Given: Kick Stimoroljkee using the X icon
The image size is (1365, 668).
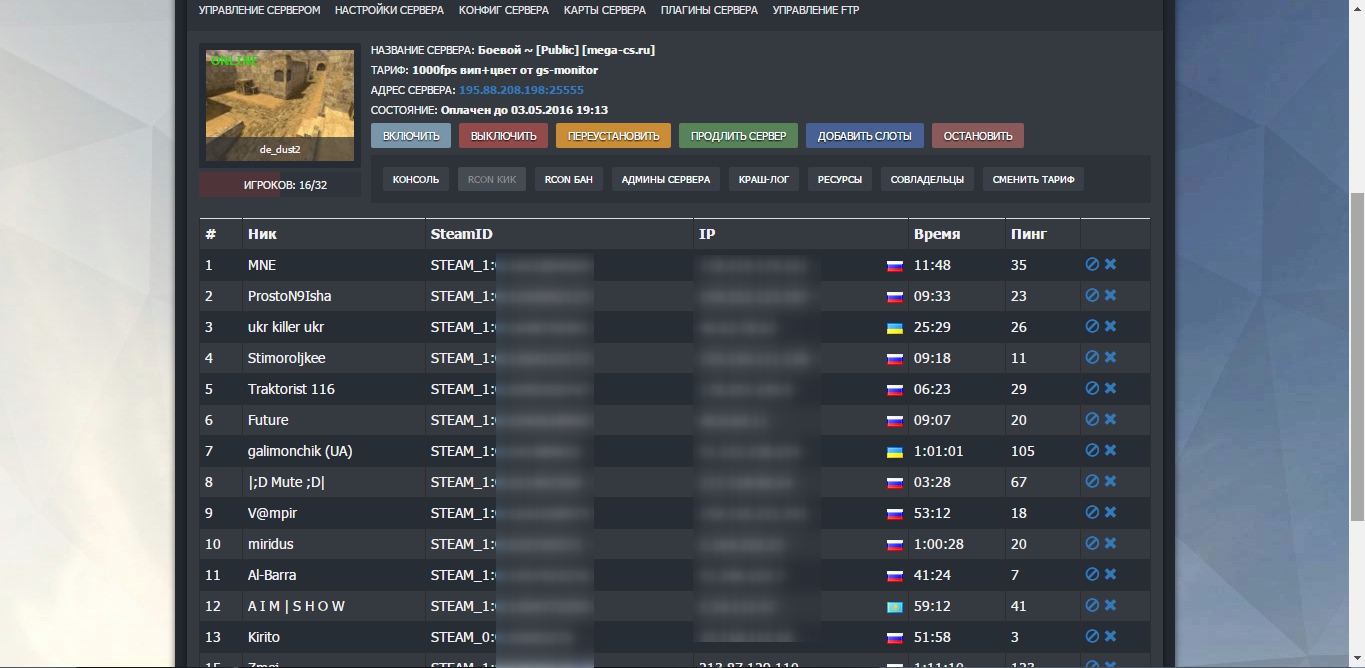Looking at the screenshot, I should coord(1110,357).
